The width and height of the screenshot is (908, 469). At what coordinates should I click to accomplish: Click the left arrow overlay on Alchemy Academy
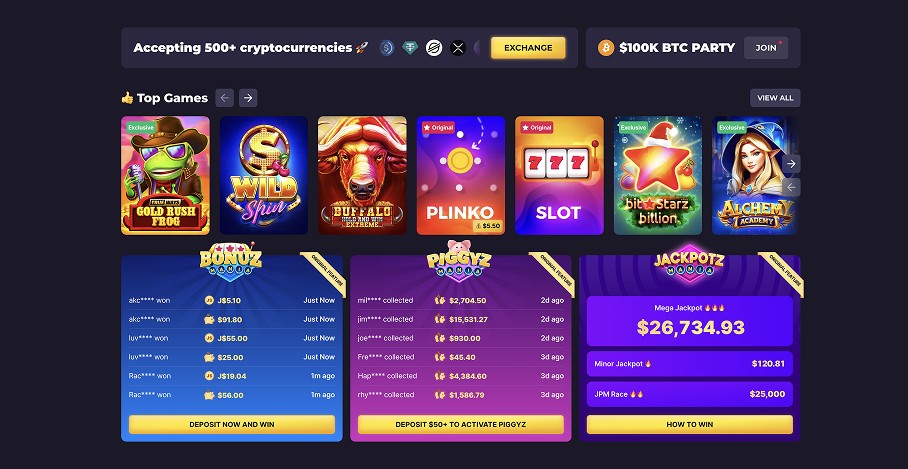[x=791, y=187]
